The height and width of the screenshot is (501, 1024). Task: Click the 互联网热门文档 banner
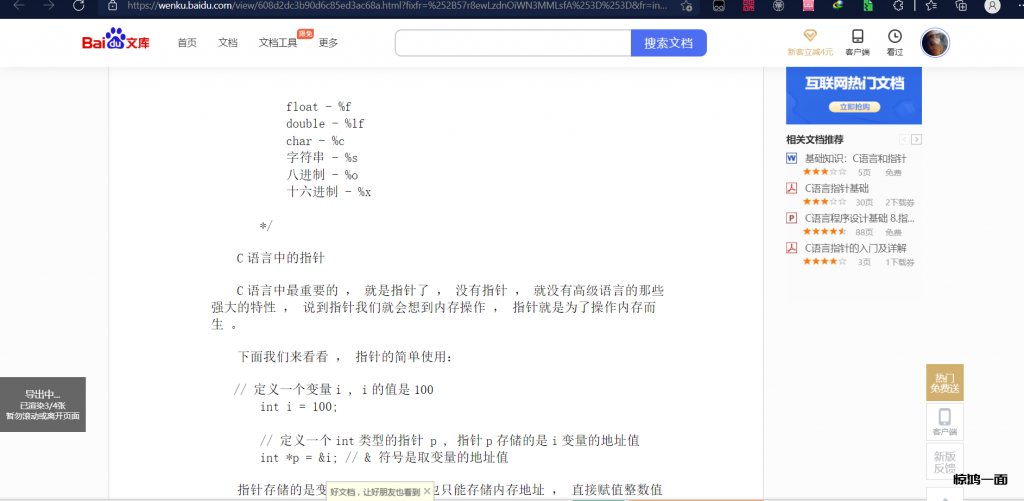[x=853, y=94]
